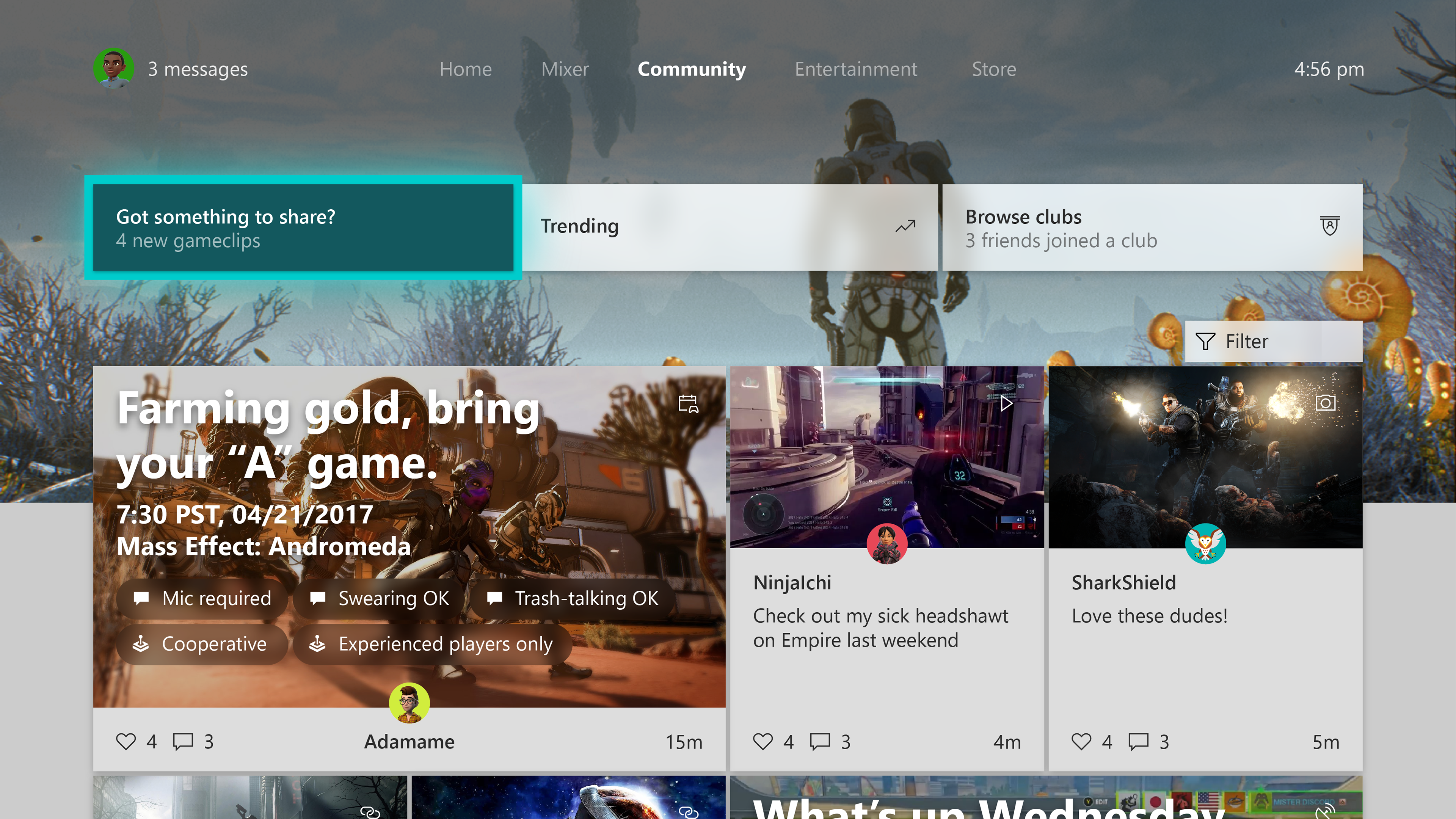This screenshot has width=1456, height=819.
Task: Click the joystick icon in Cooperative tag
Action: 140,644
